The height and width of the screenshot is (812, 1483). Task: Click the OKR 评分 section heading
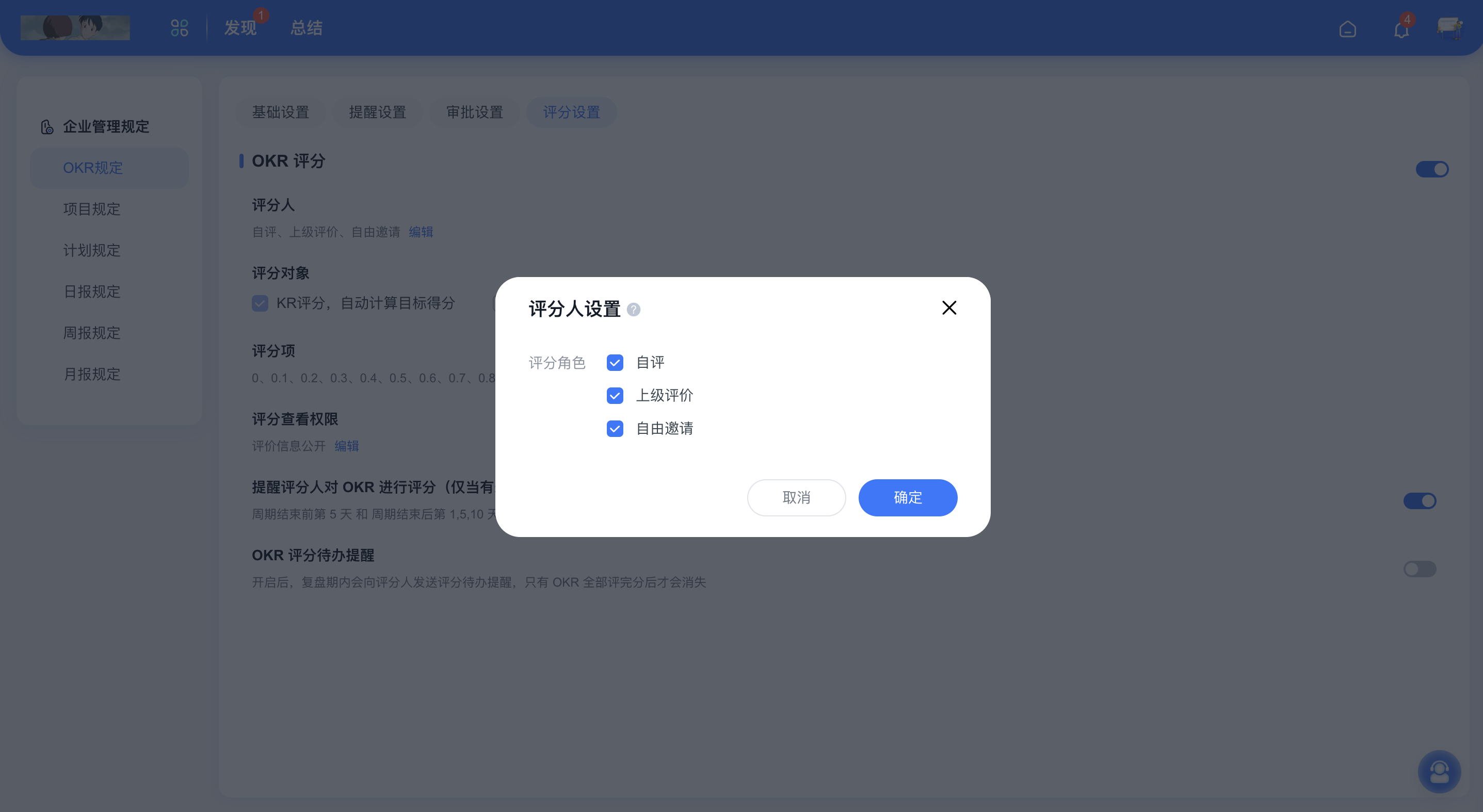(288, 161)
